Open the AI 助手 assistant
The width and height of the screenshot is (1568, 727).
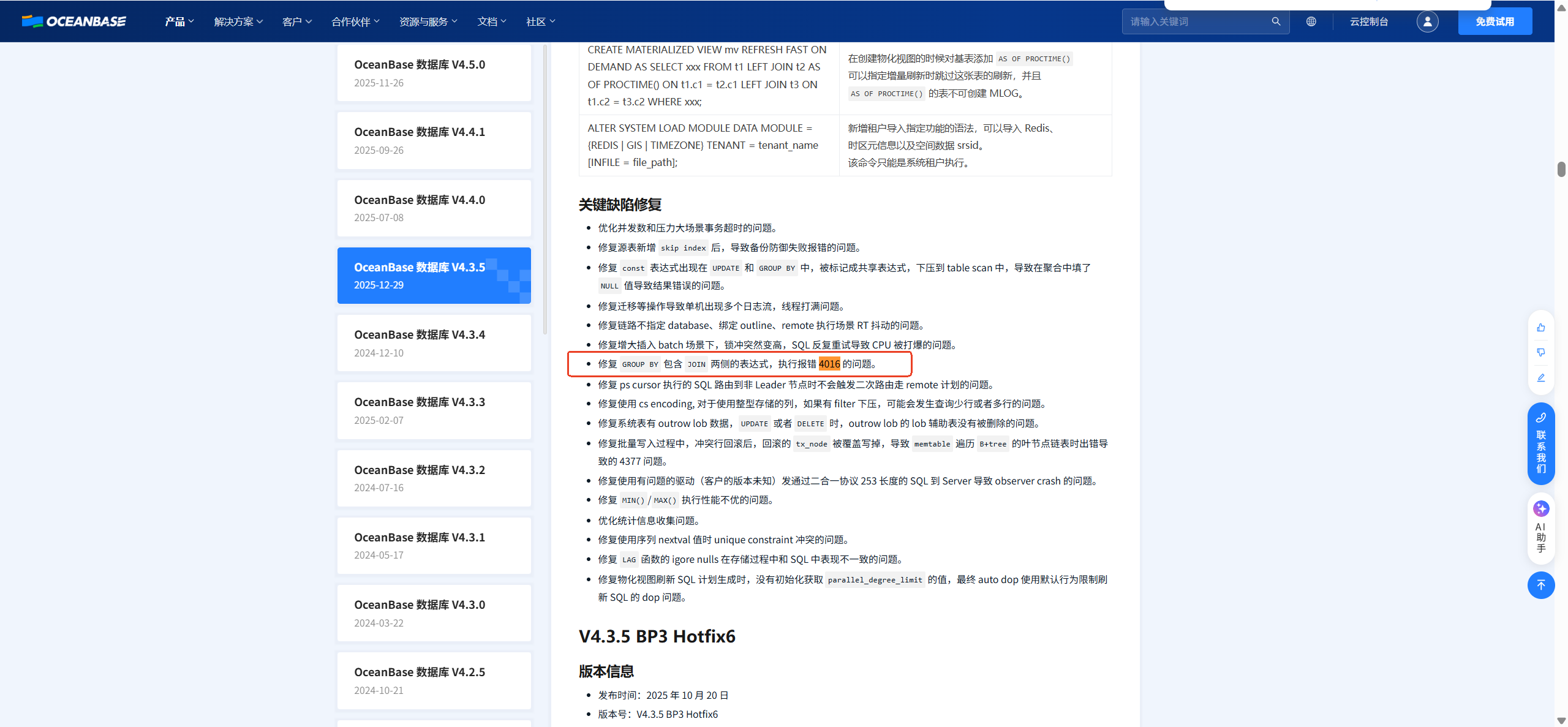pyautogui.click(x=1540, y=527)
